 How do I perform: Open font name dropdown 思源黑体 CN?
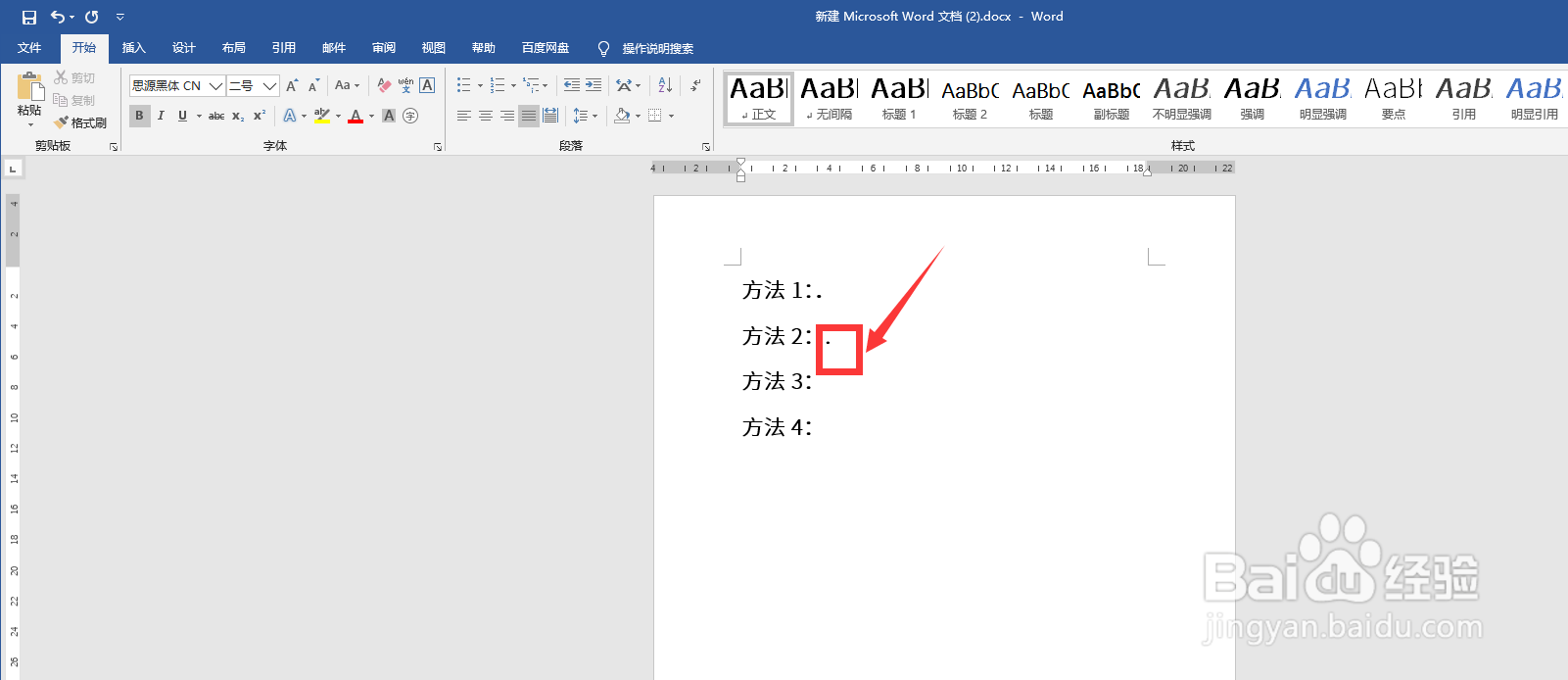click(215, 86)
